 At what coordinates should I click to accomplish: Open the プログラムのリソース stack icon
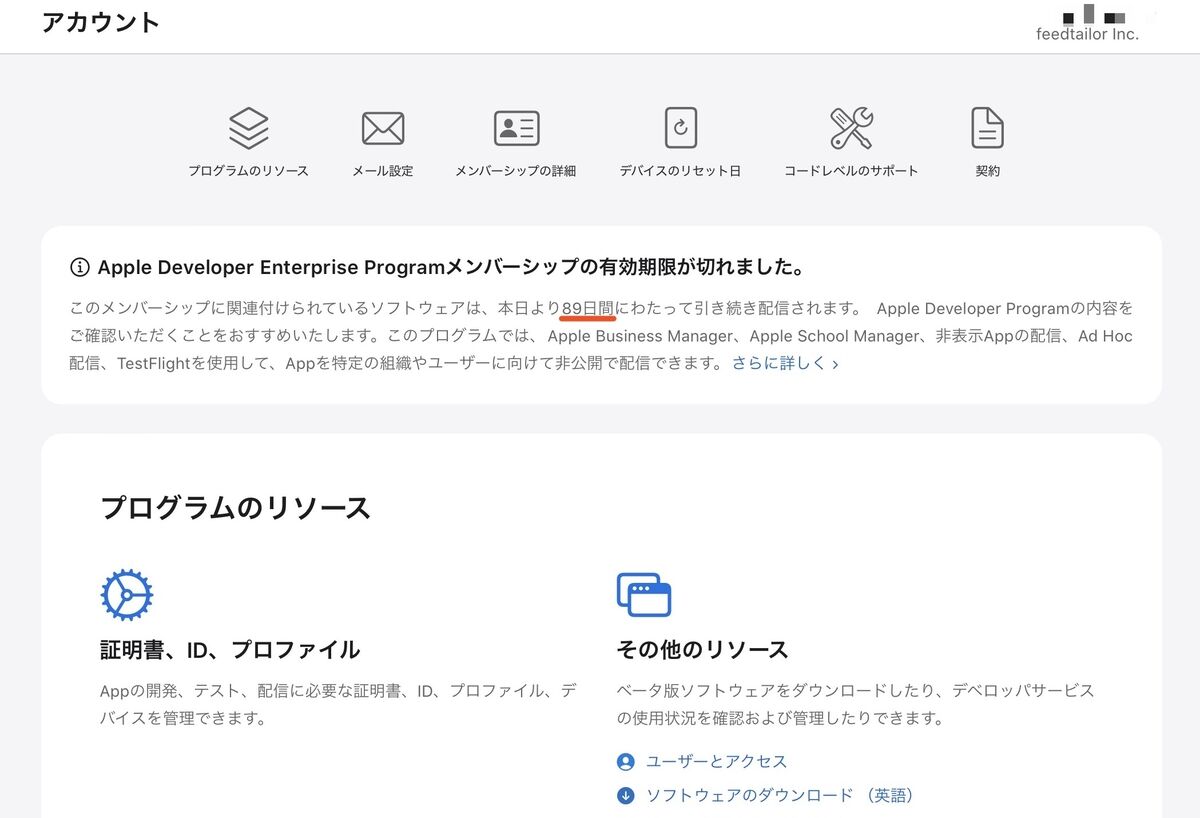[249, 128]
